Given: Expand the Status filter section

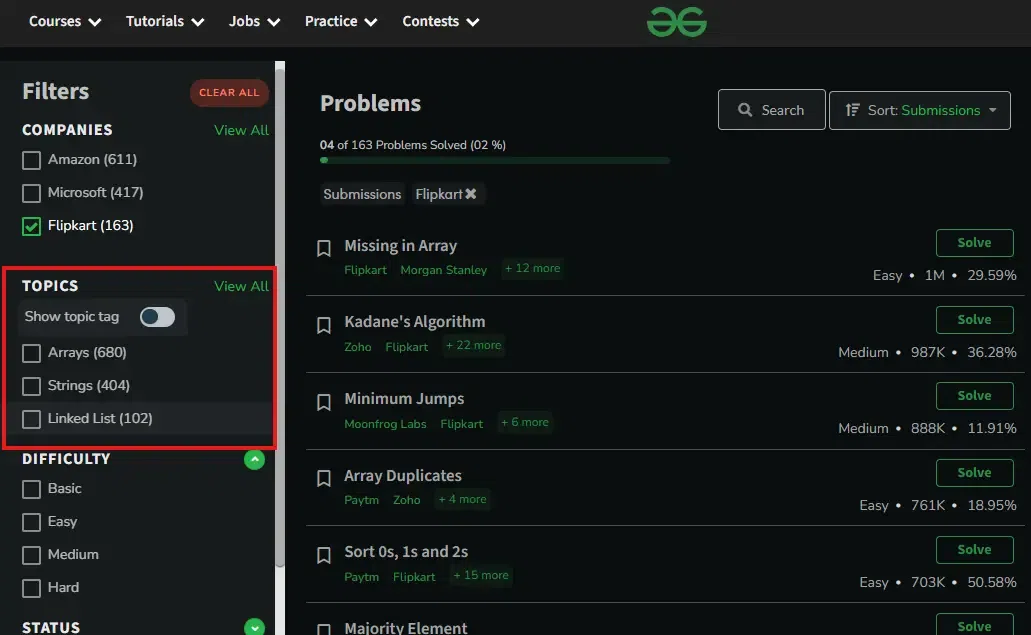Looking at the screenshot, I should pyautogui.click(x=254, y=627).
